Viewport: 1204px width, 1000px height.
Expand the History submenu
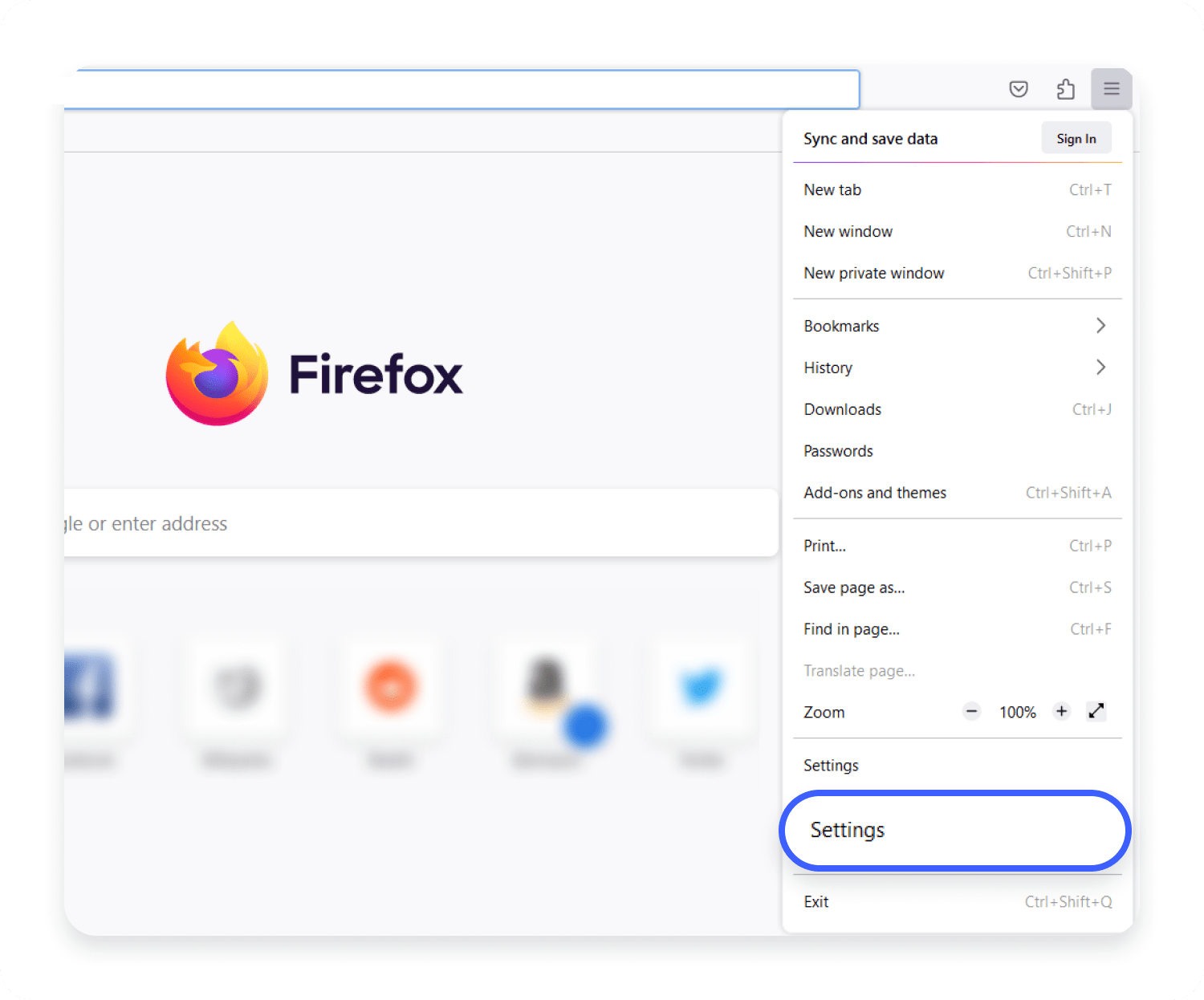pyautogui.click(x=958, y=368)
